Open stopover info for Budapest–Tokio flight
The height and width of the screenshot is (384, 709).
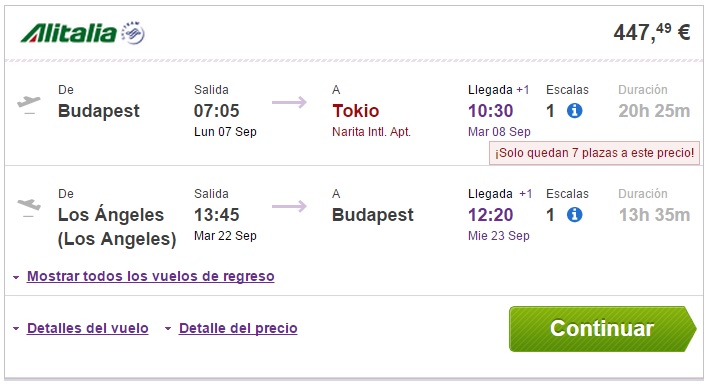tap(574, 110)
